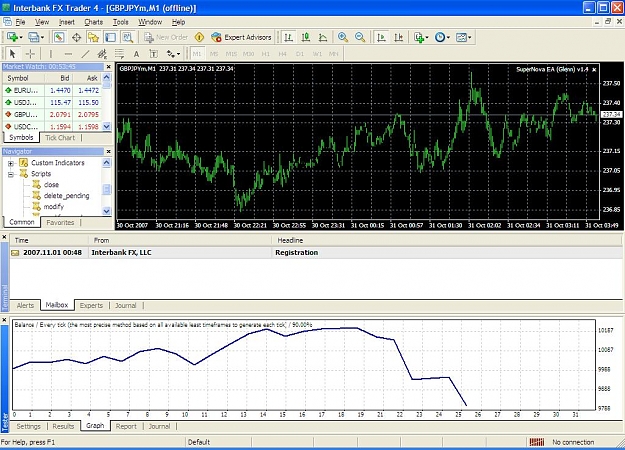Click the Zoom In magnifier icon
This screenshot has width=625, height=450.
342,37
